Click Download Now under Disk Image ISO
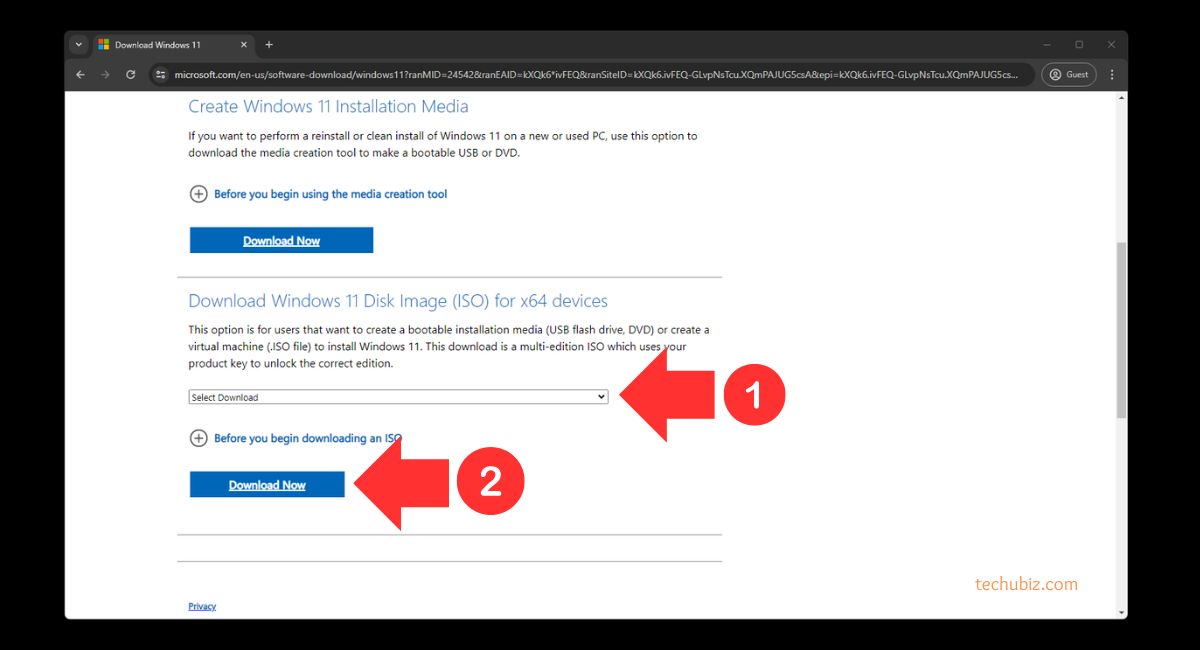The width and height of the screenshot is (1200, 650). pos(267,485)
